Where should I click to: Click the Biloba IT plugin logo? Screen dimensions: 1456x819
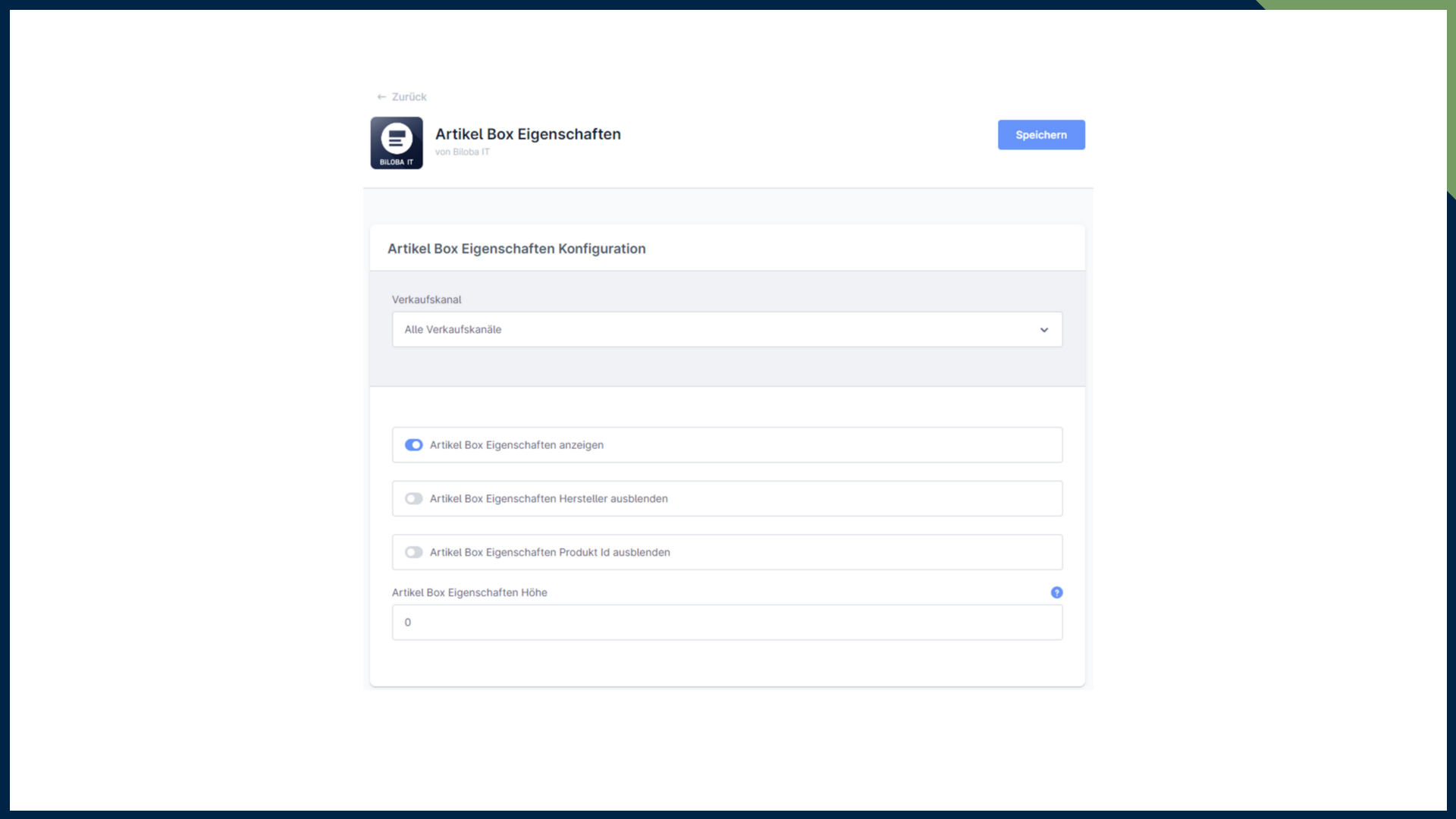click(397, 143)
